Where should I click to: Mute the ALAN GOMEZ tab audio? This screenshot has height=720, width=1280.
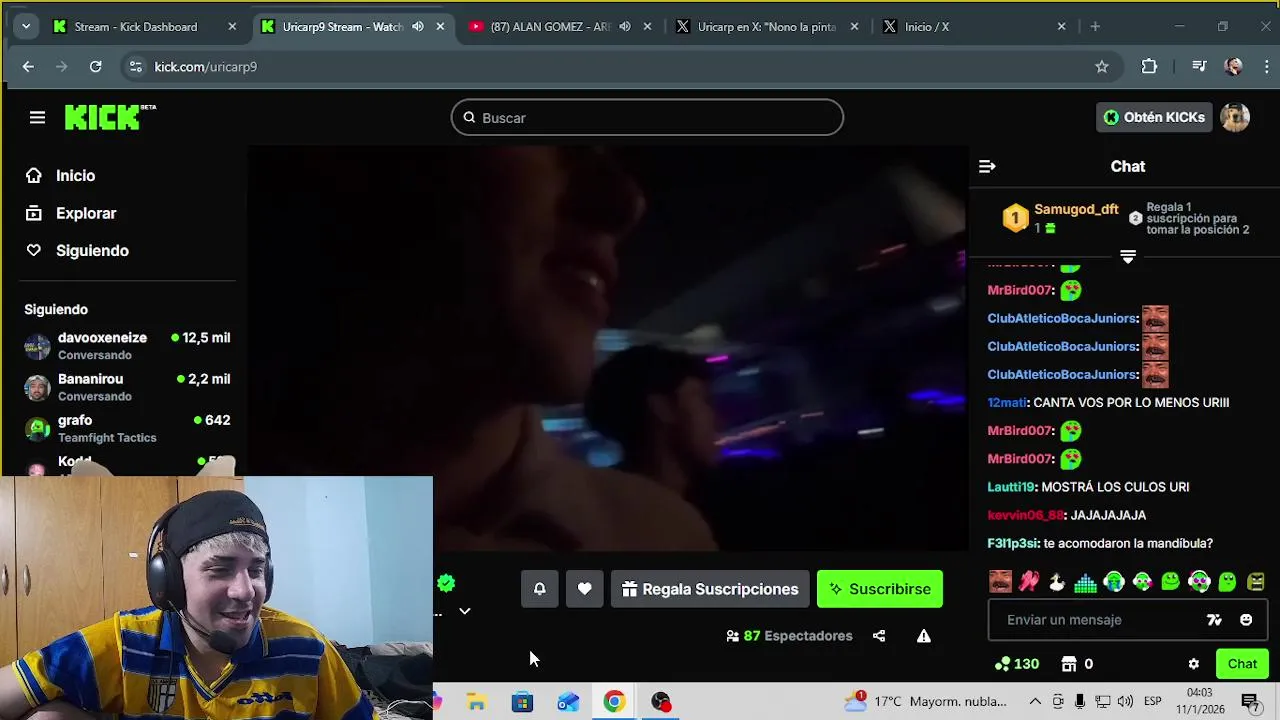tap(625, 27)
